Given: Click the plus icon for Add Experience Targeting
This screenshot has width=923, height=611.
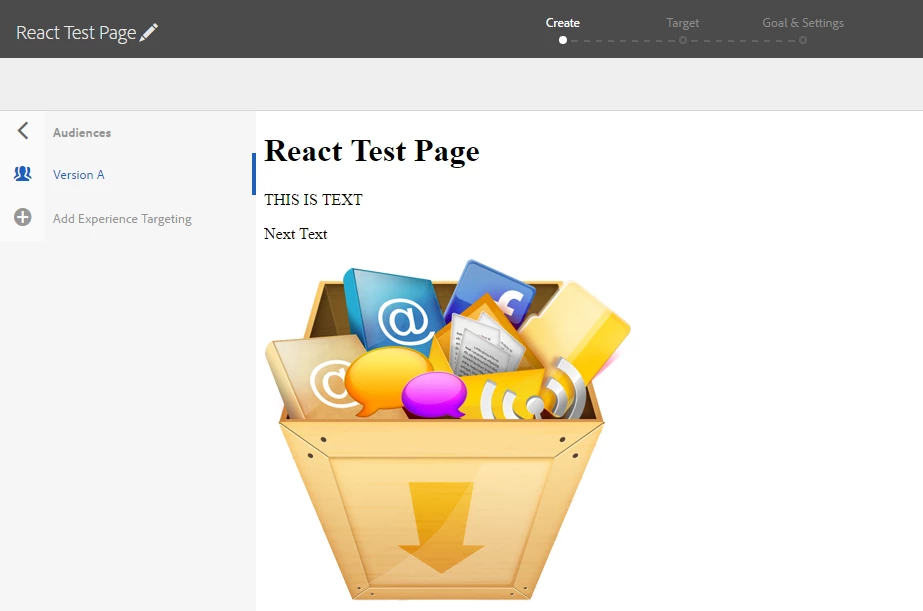Looking at the screenshot, I should click(22, 217).
